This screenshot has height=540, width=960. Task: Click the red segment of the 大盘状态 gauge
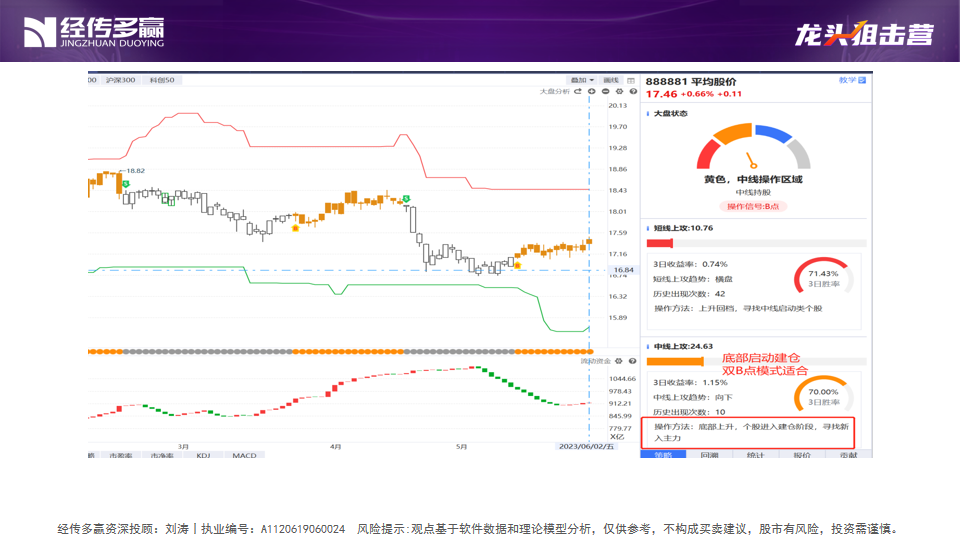click(708, 154)
